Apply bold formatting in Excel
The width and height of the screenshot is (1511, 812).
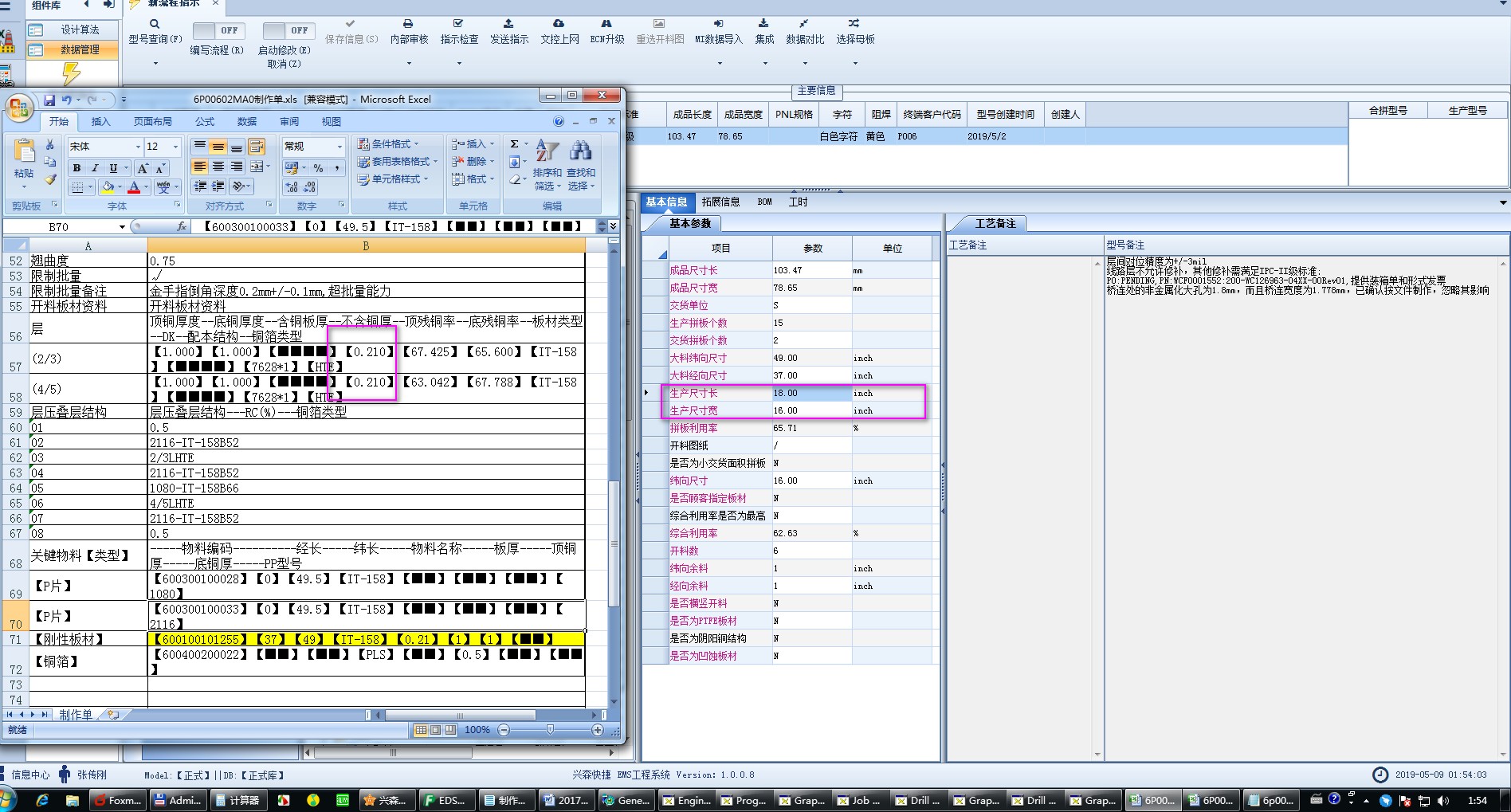click(77, 168)
